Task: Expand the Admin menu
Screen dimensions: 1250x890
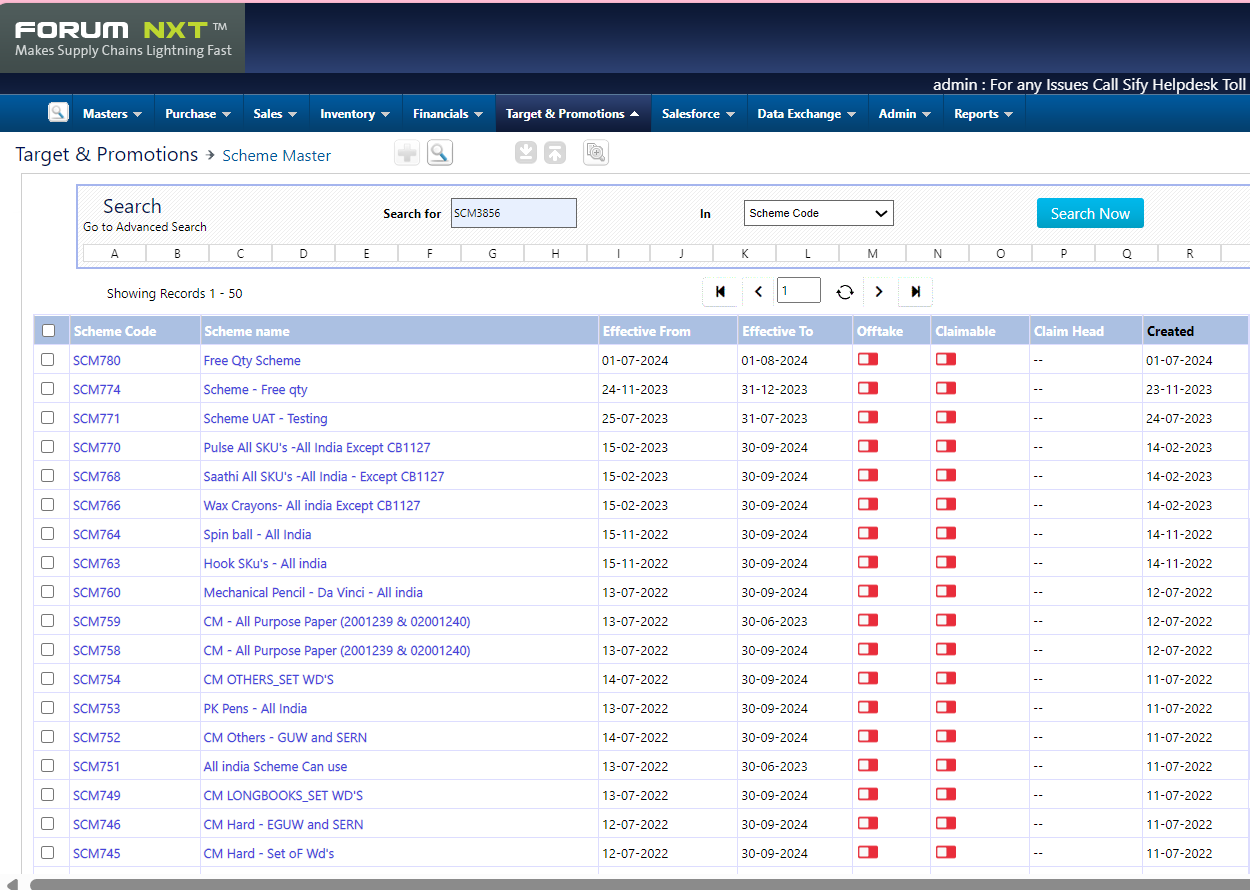Action: pyautogui.click(x=905, y=113)
